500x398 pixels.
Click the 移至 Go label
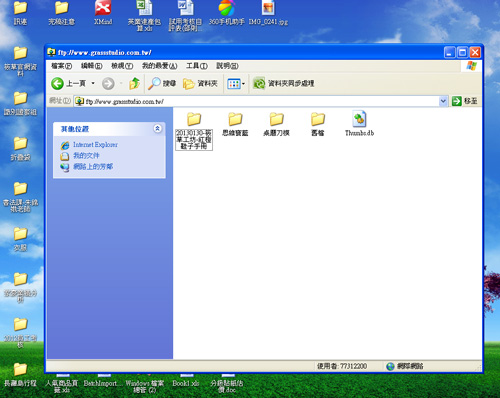[471, 101]
